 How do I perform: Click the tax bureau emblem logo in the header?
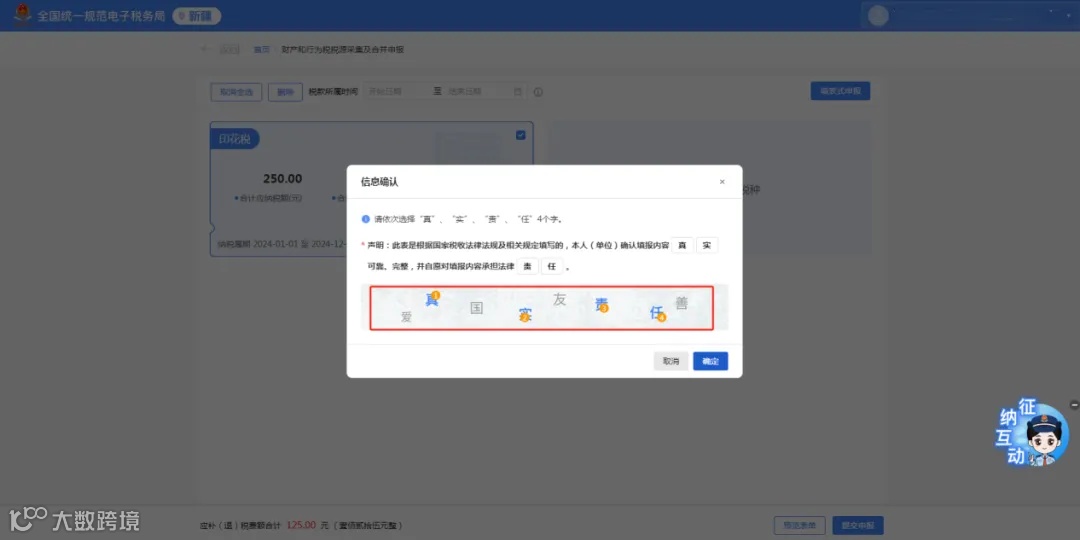point(23,14)
